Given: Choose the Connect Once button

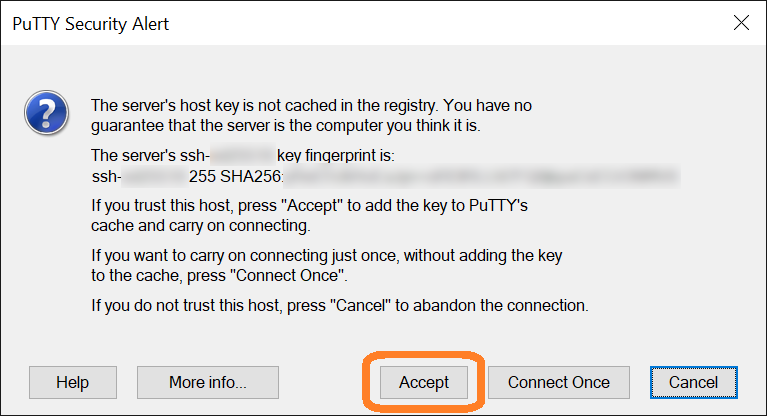Looking at the screenshot, I should (x=559, y=382).
